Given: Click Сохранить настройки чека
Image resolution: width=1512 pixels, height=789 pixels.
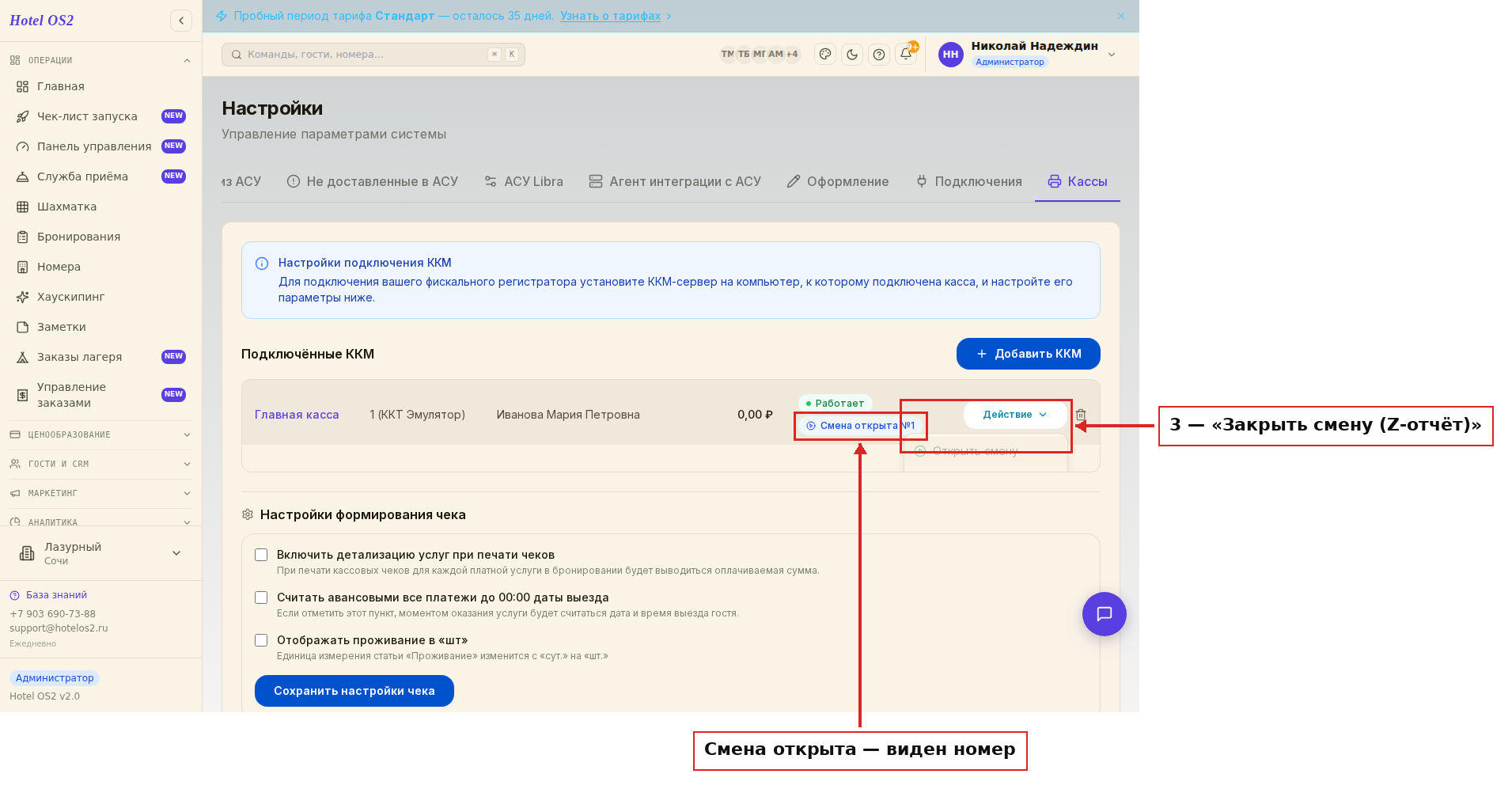Looking at the screenshot, I should (x=354, y=691).
